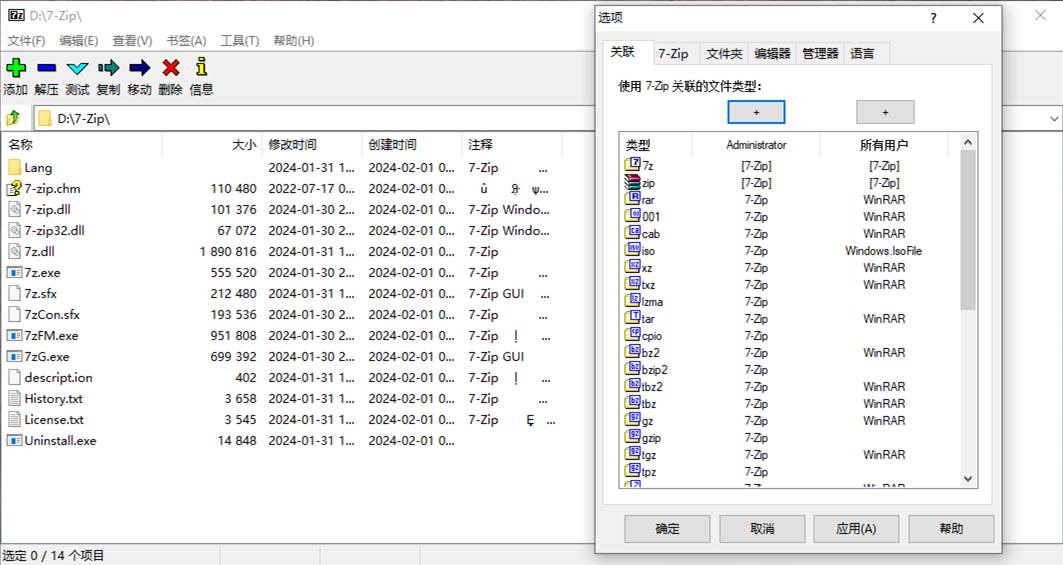Click the 1 890 816 size of 7z.dll
The height and width of the screenshot is (565, 1063).
[x=228, y=252]
